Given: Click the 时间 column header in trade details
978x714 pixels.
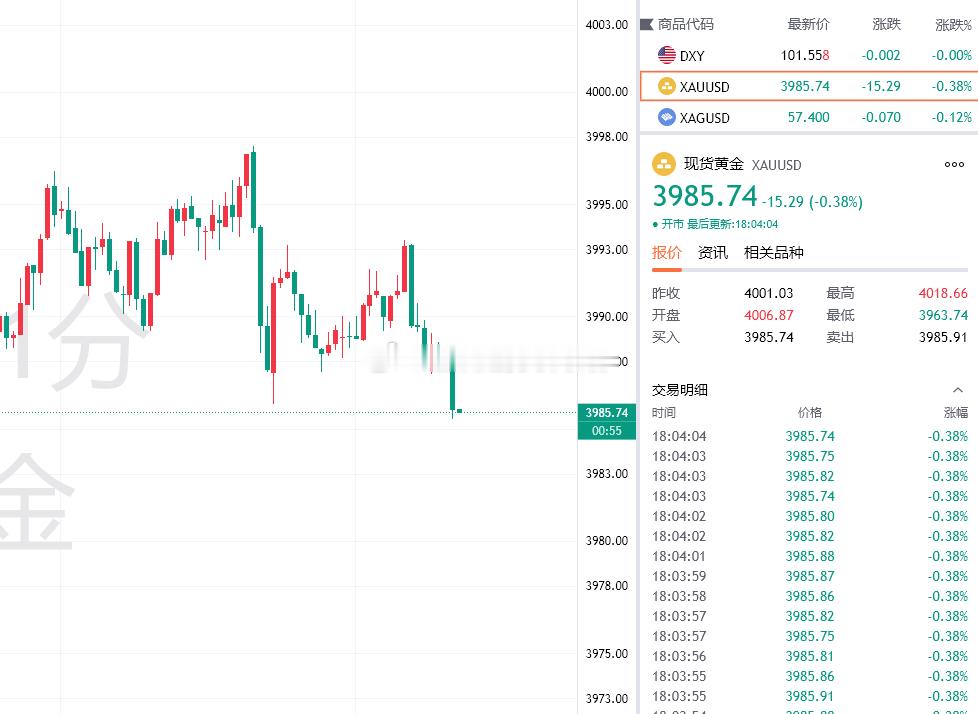Looking at the screenshot, I should (x=664, y=413).
